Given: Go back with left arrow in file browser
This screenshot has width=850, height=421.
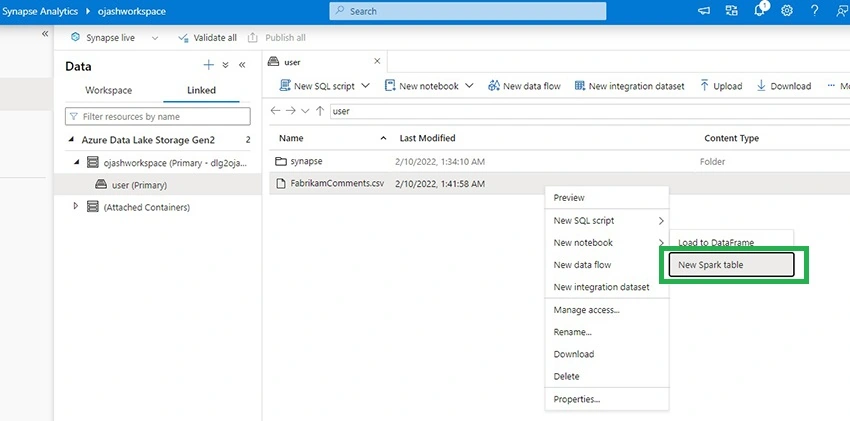Looking at the screenshot, I should (275, 111).
